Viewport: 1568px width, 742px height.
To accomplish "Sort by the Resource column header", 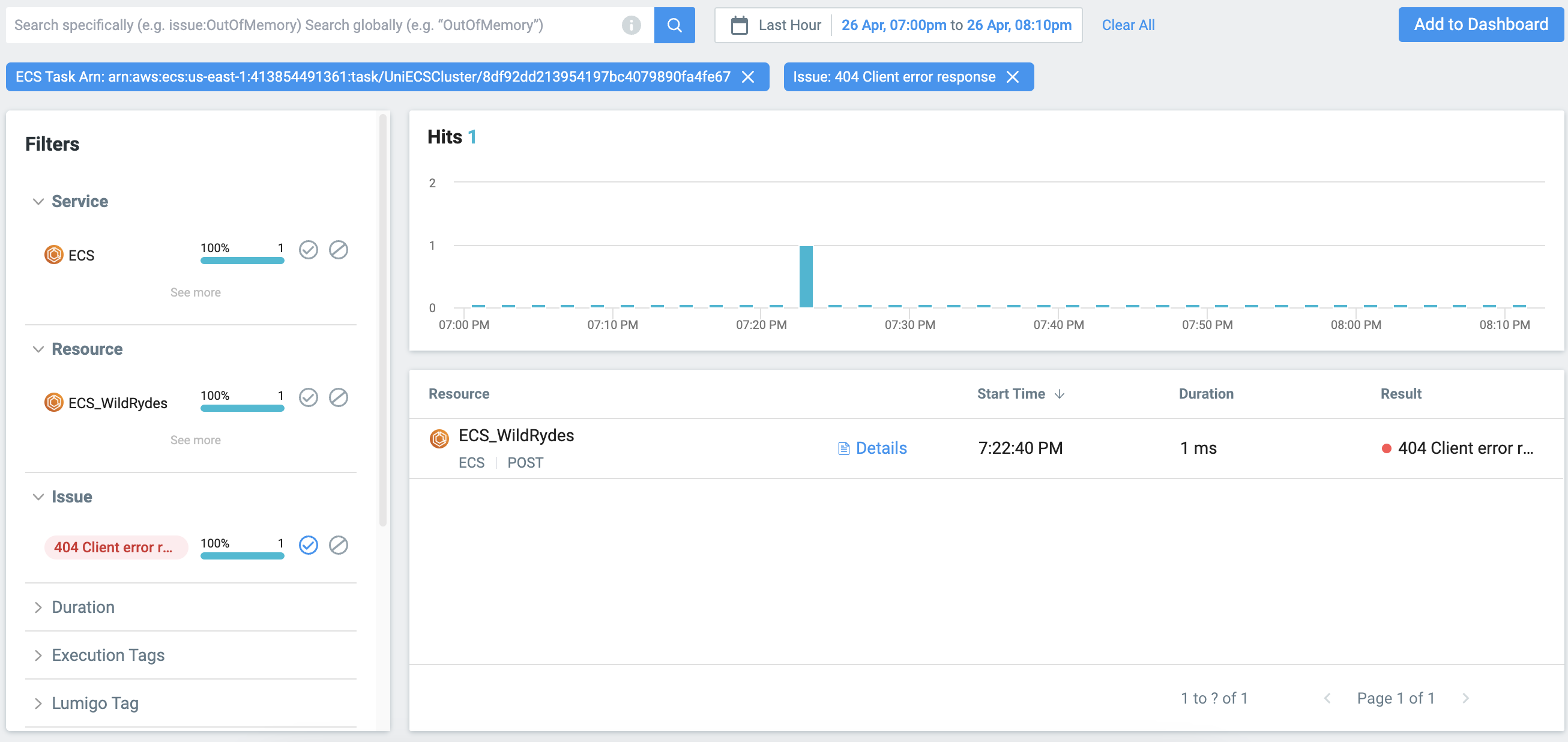I will pos(459,394).
